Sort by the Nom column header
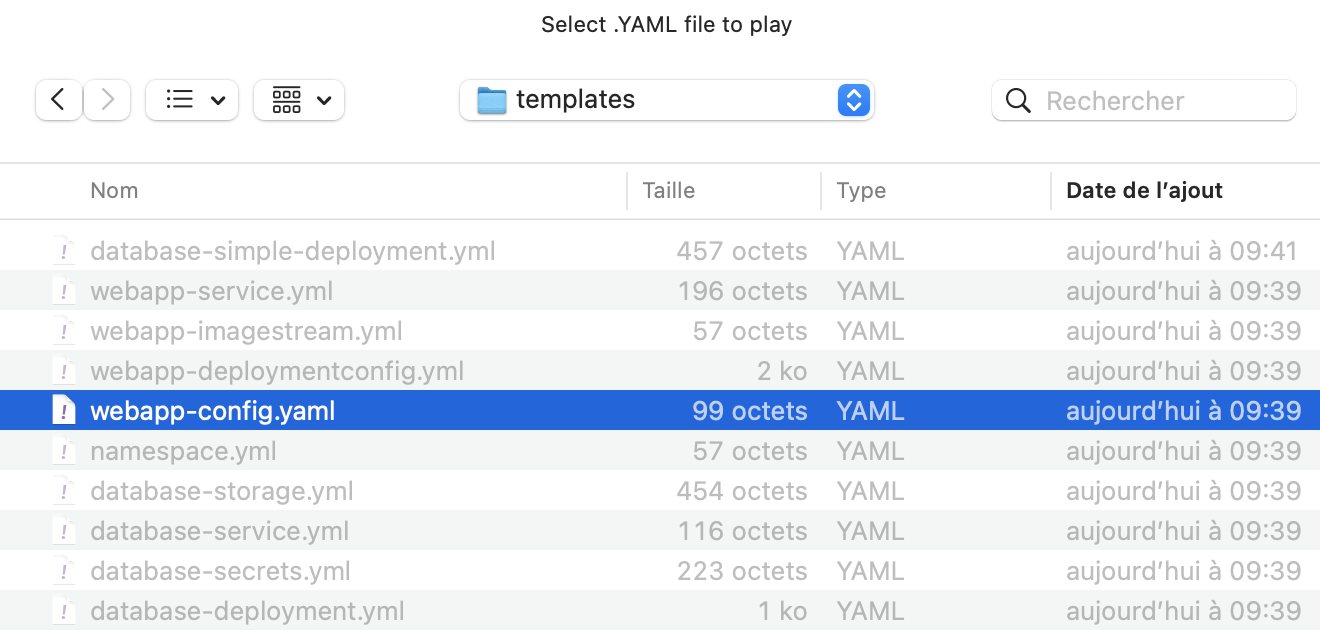This screenshot has width=1320, height=642. tap(114, 190)
